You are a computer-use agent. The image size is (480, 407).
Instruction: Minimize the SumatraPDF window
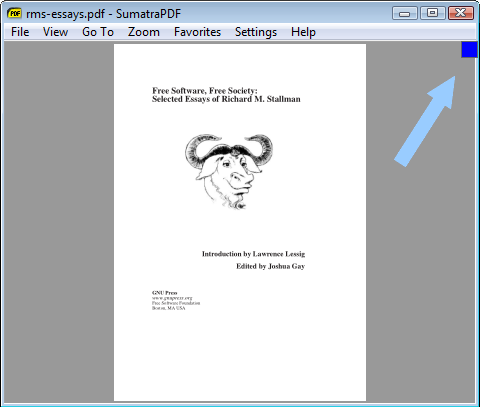coord(405,13)
